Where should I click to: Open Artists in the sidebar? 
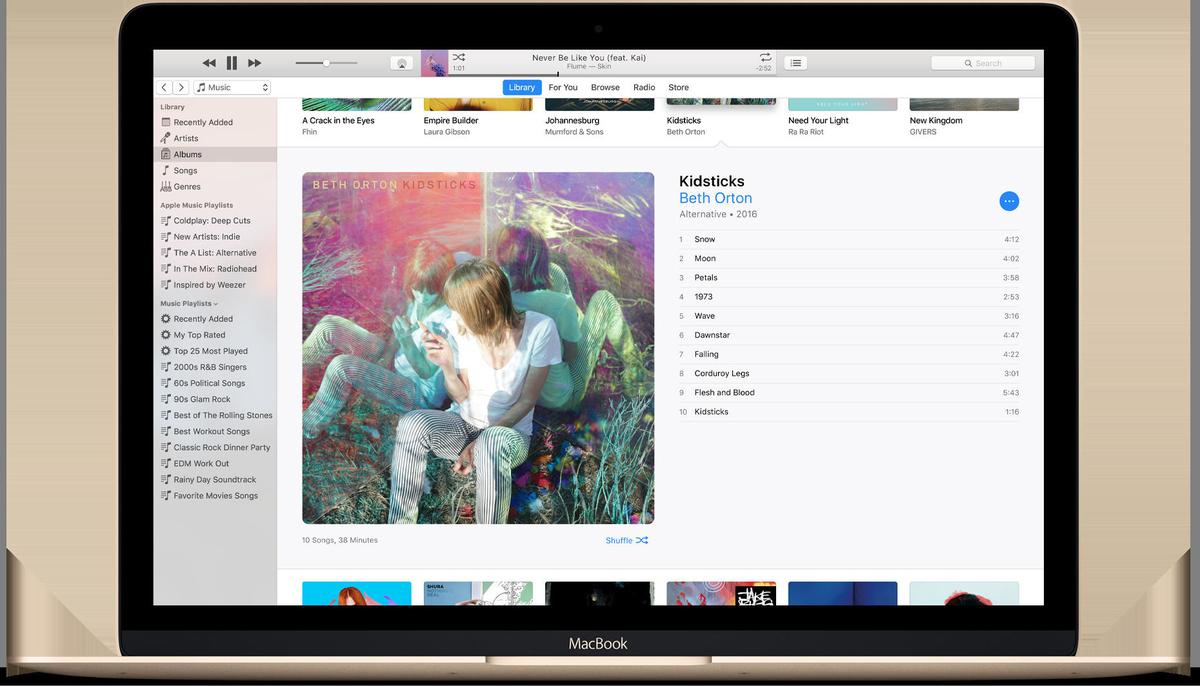(215, 138)
